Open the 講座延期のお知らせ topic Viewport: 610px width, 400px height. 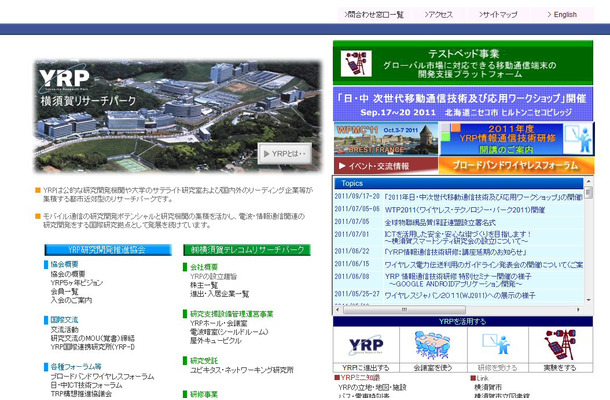455,252
